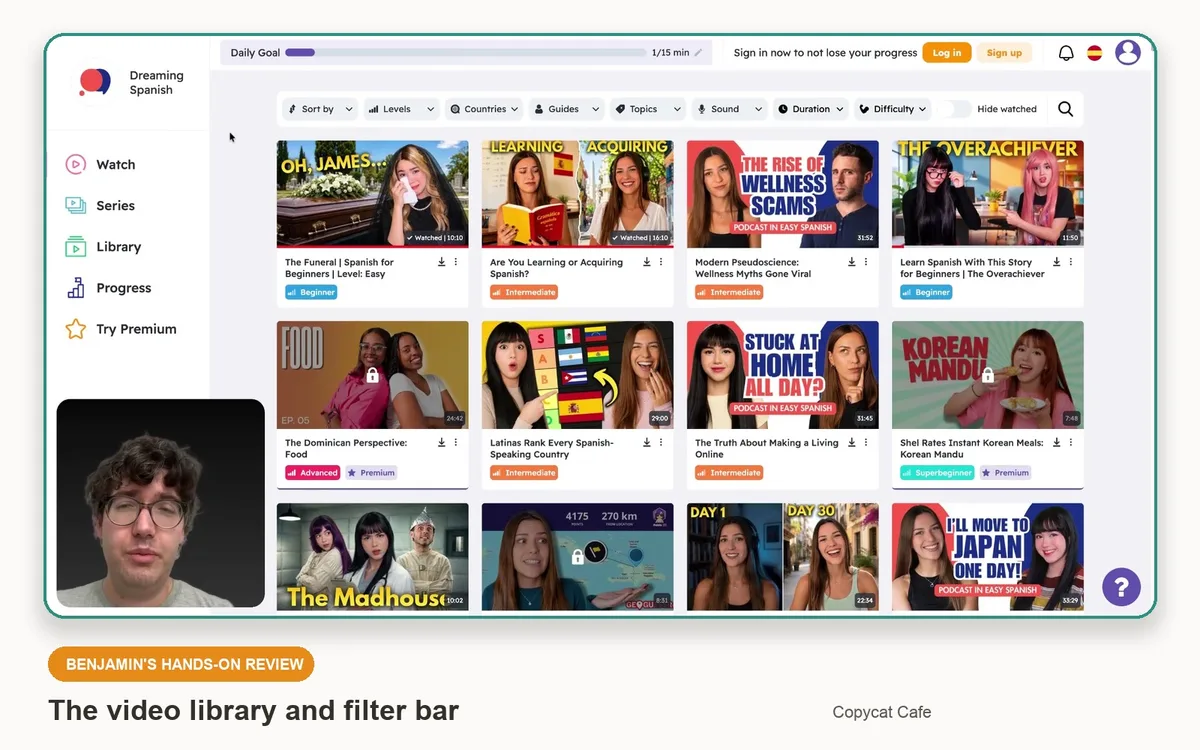Open the Oh, James funeral thumbnail
Screen dimensions: 1200x750
372,194
